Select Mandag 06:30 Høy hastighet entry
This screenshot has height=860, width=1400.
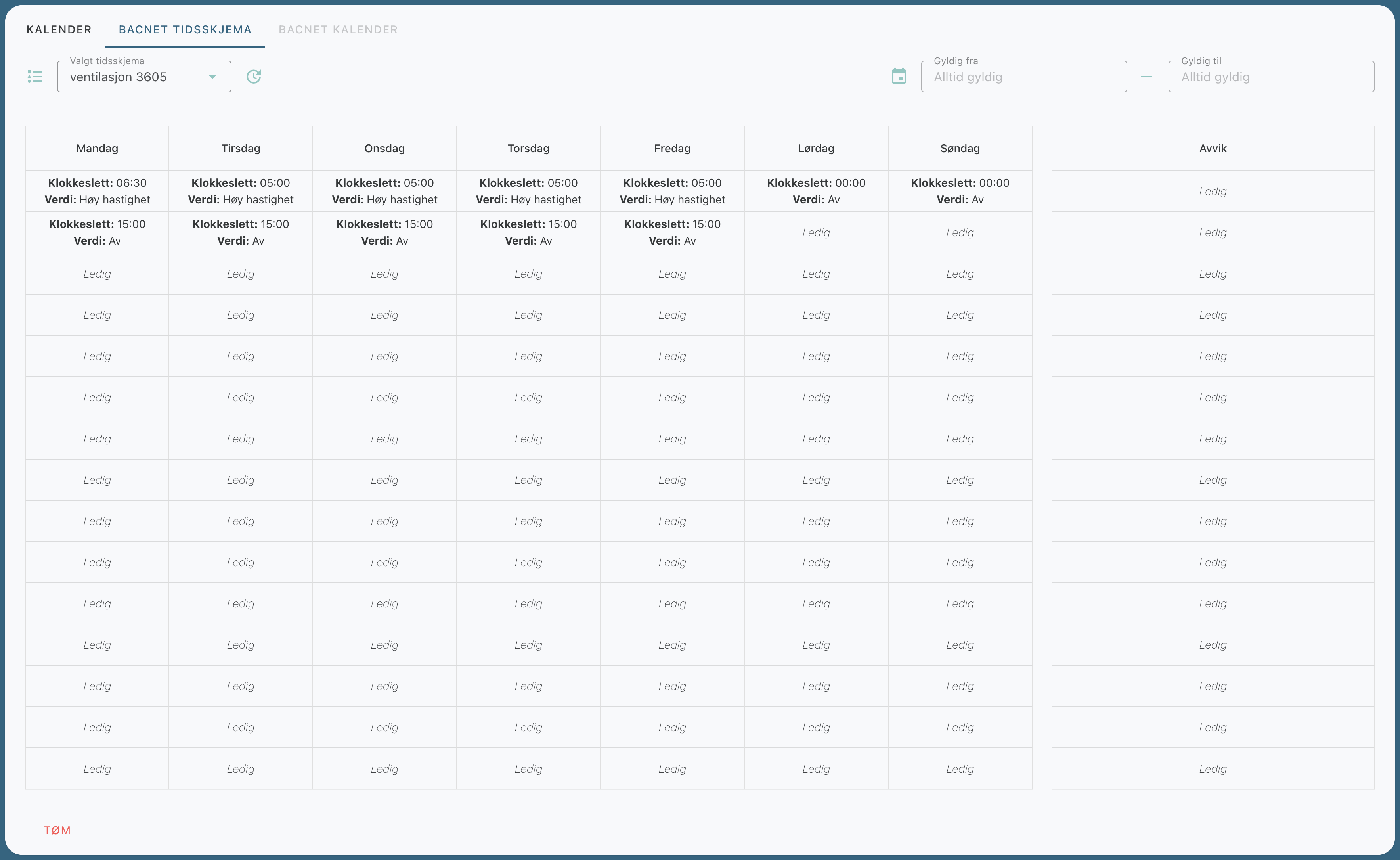[x=97, y=191]
